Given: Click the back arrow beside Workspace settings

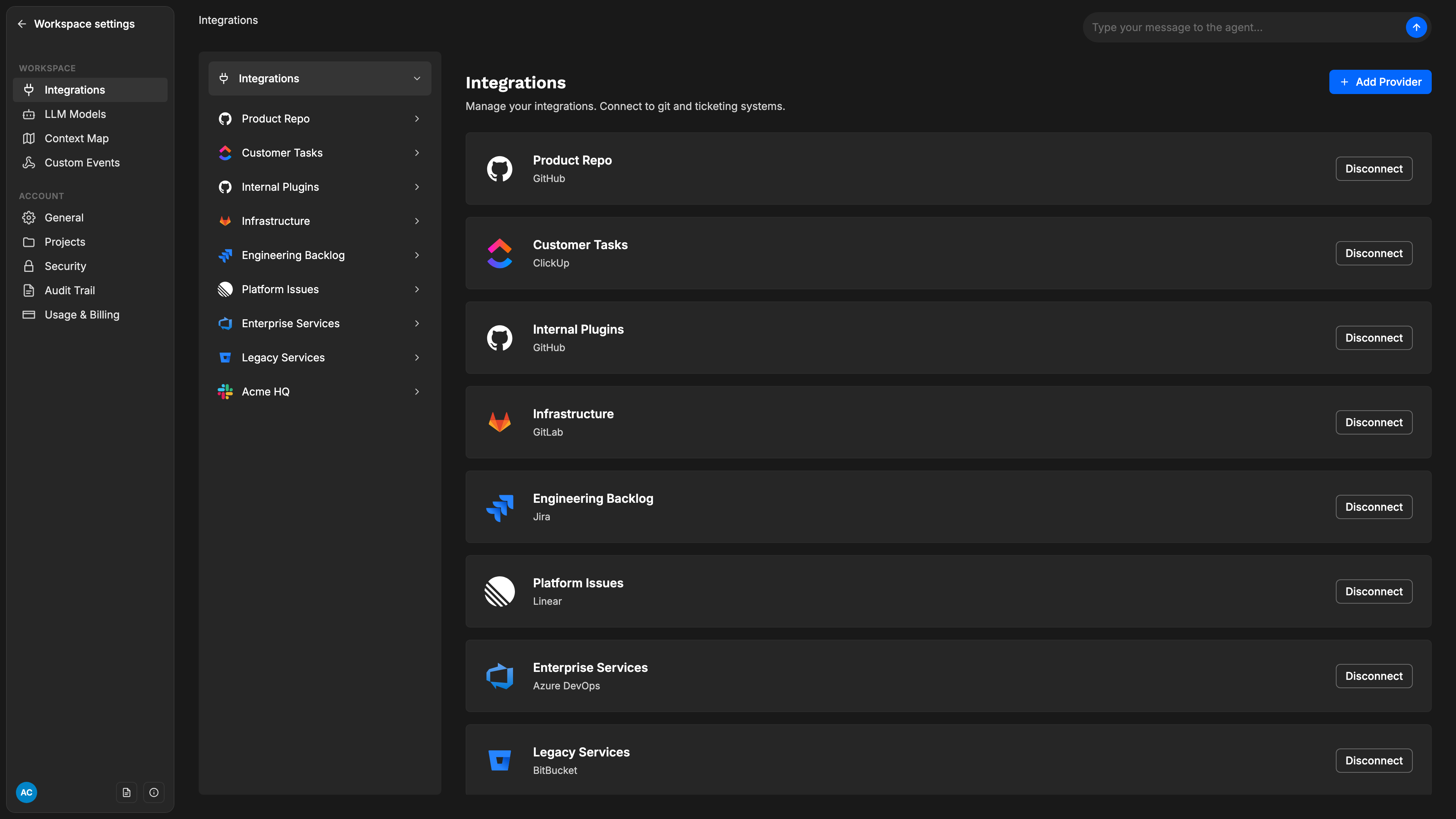Looking at the screenshot, I should click(x=22, y=24).
